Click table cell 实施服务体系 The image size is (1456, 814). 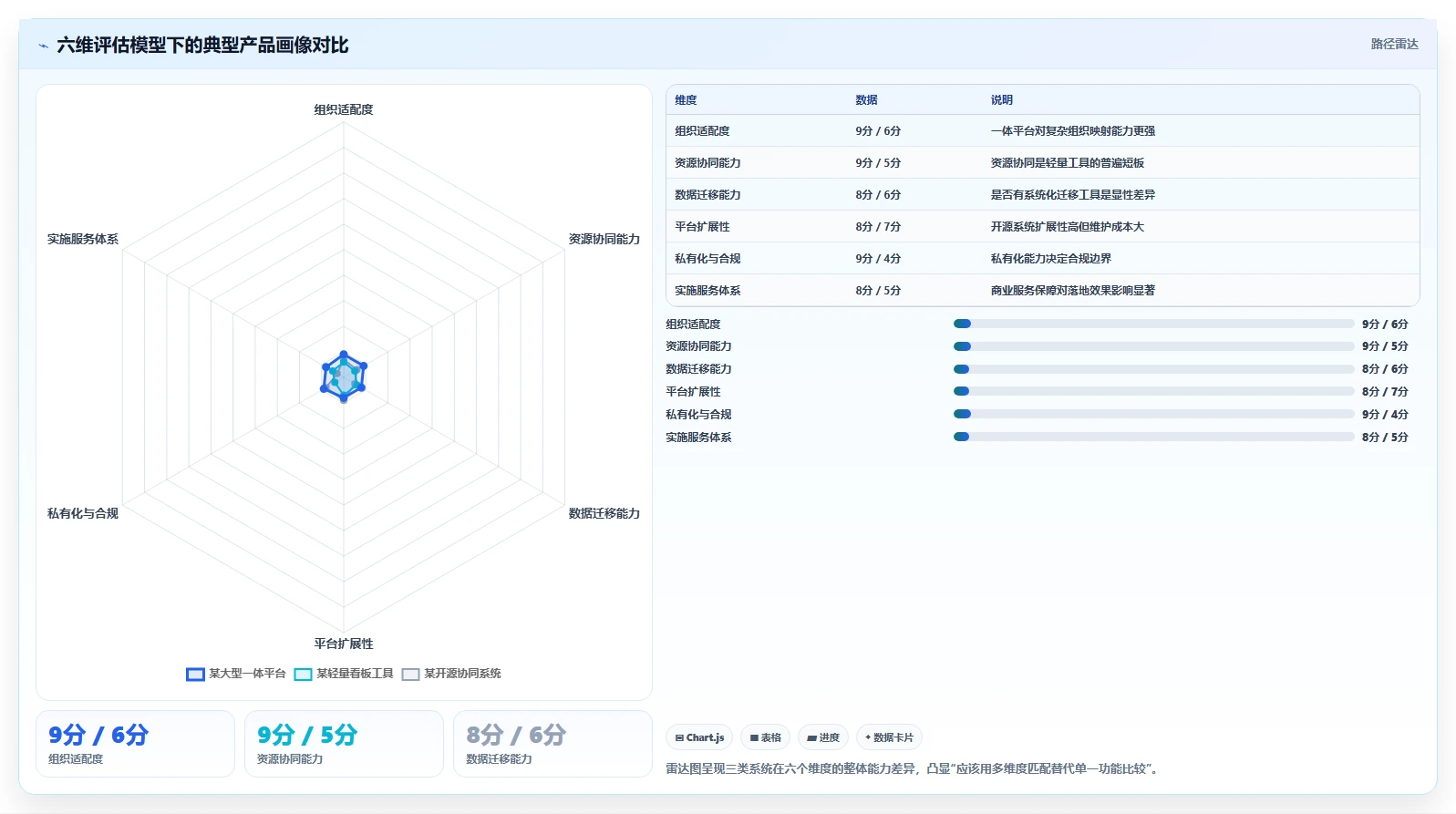pyautogui.click(x=707, y=291)
